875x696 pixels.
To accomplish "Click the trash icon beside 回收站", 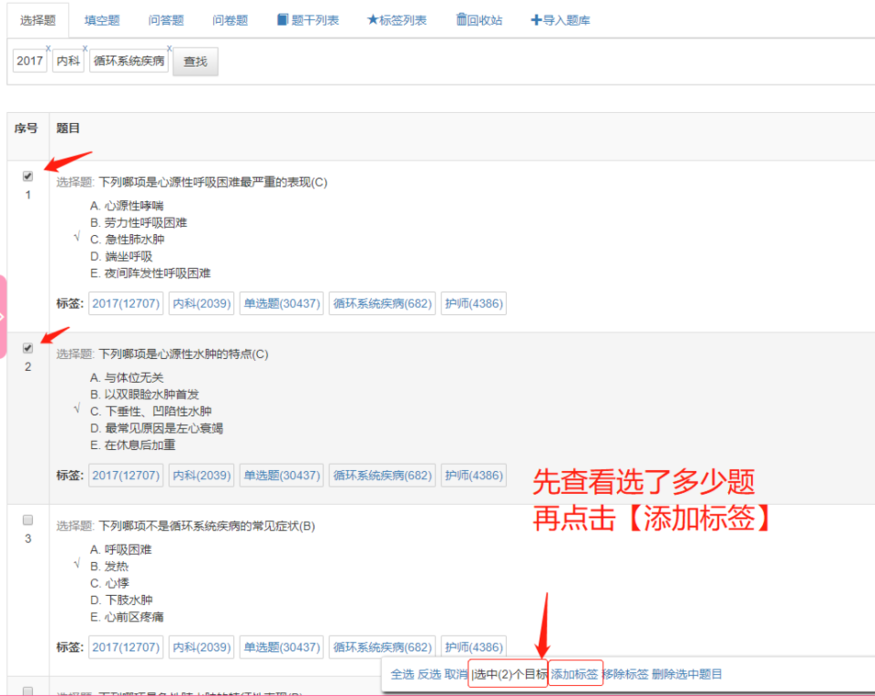I will [461, 20].
